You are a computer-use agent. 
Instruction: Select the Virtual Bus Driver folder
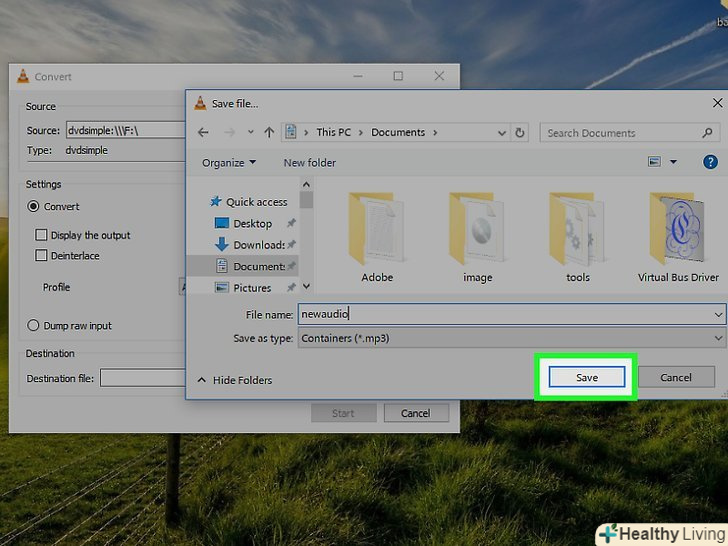678,237
